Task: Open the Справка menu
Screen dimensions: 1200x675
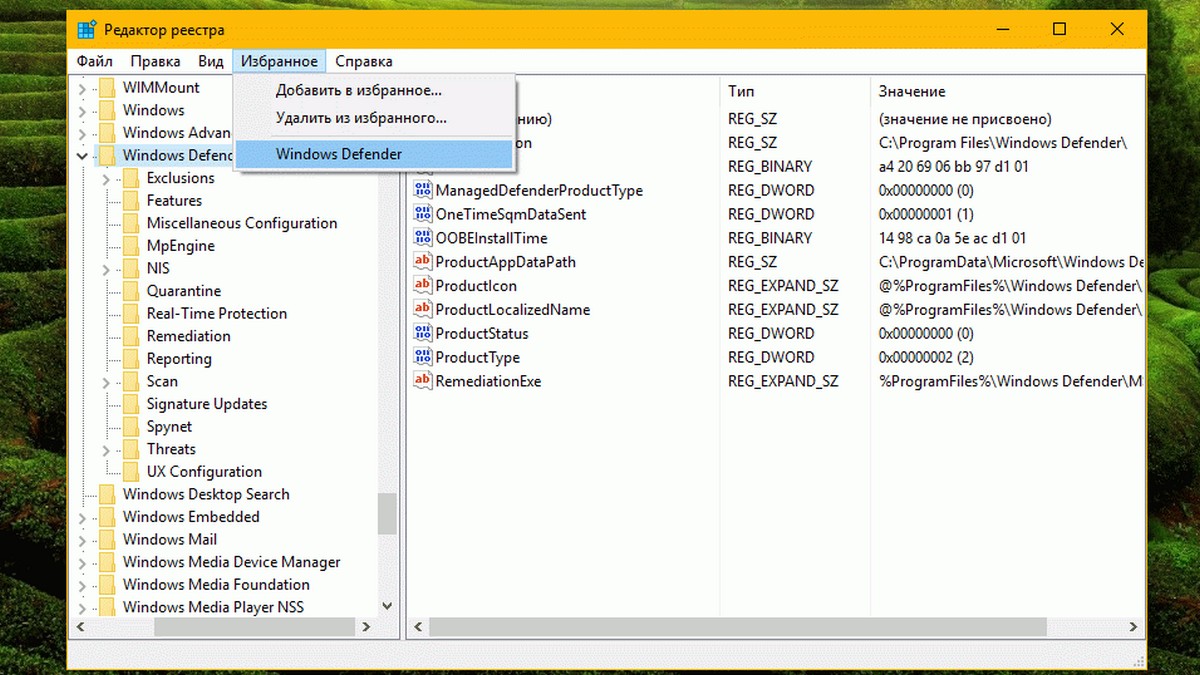Action: pos(364,62)
